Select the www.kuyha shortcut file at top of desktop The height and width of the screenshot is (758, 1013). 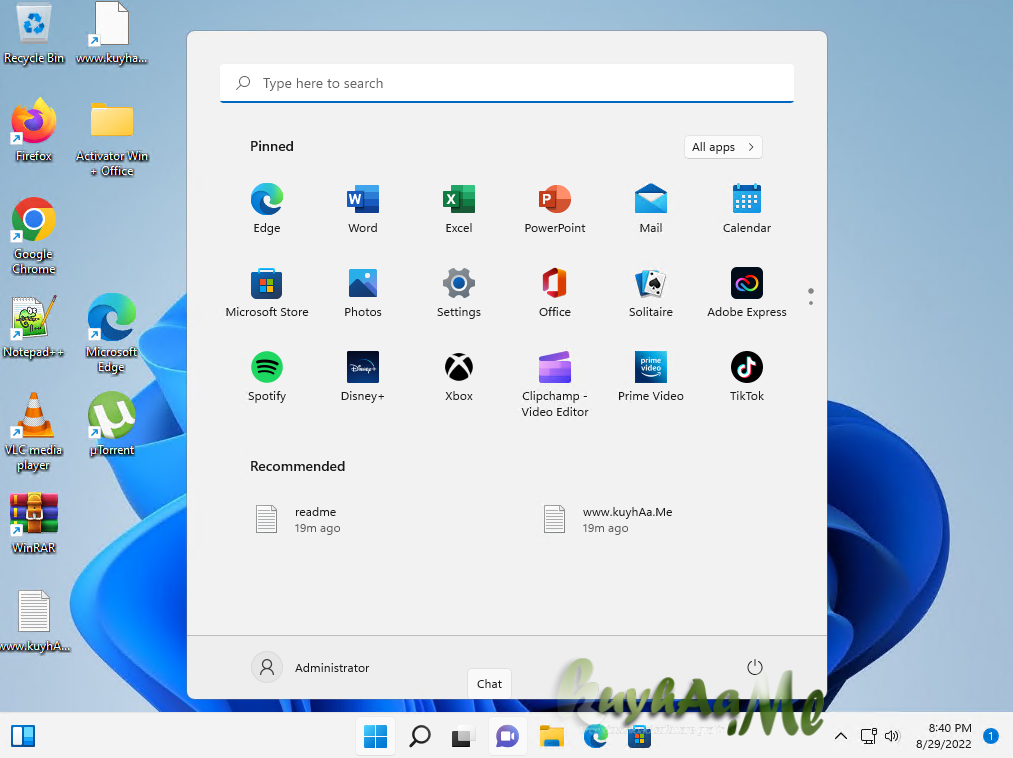point(112,34)
